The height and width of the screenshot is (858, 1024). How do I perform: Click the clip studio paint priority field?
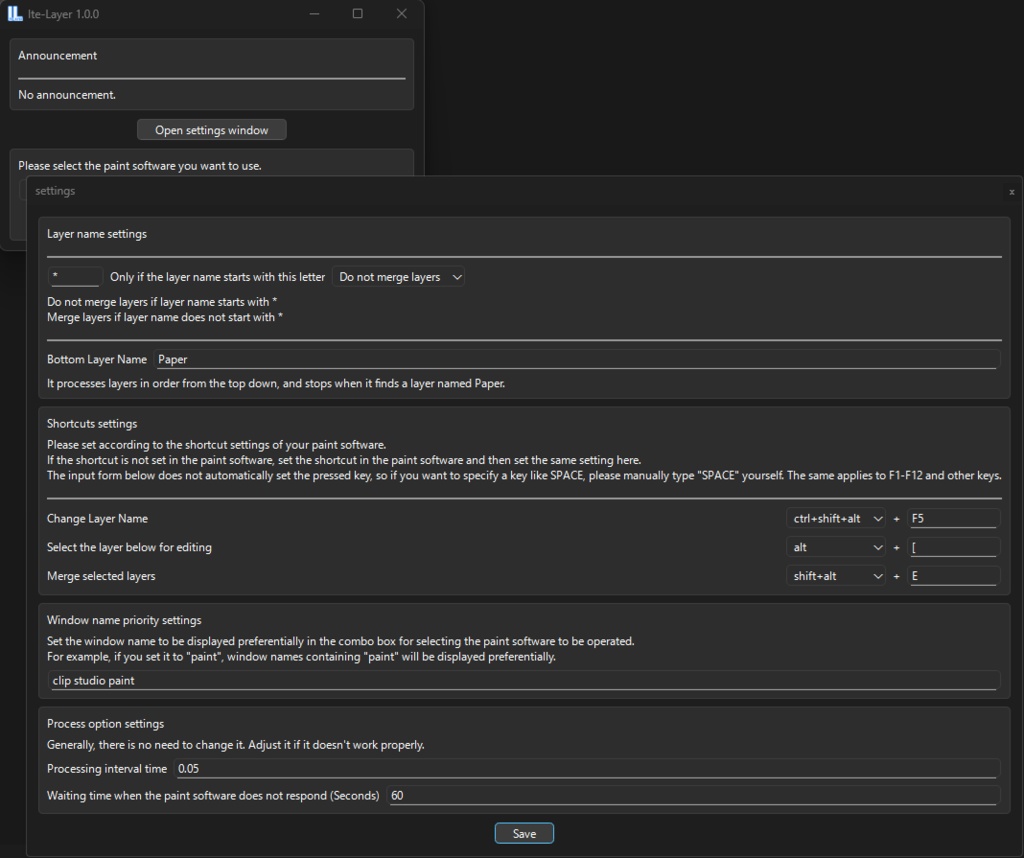524,680
